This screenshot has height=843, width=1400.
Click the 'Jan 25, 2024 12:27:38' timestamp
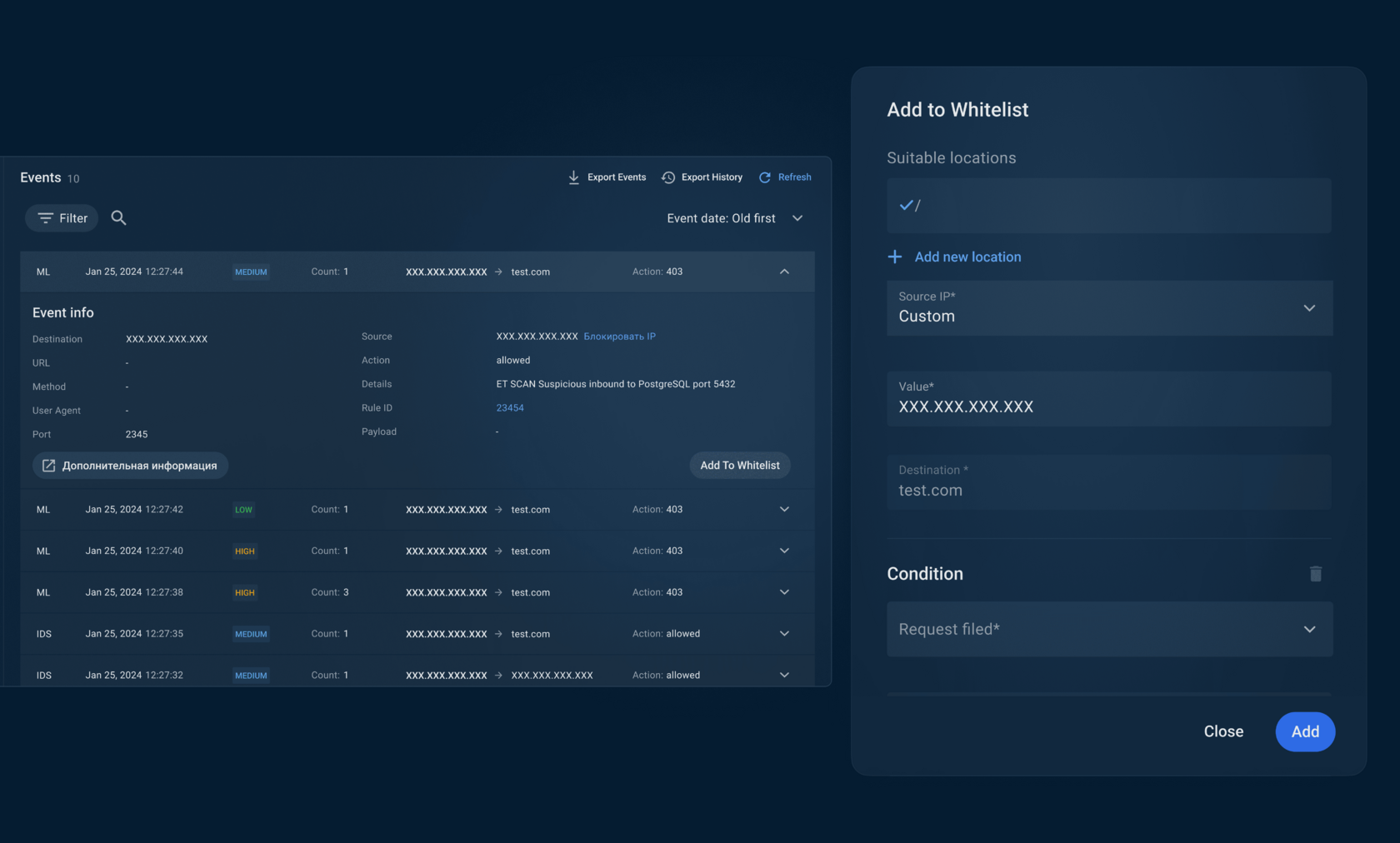[134, 592]
